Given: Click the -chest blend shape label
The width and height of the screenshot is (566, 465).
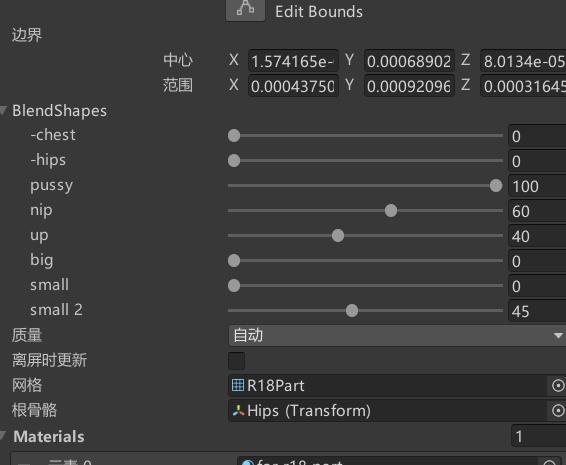Looking at the screenshot, I should tap(53, 135).
